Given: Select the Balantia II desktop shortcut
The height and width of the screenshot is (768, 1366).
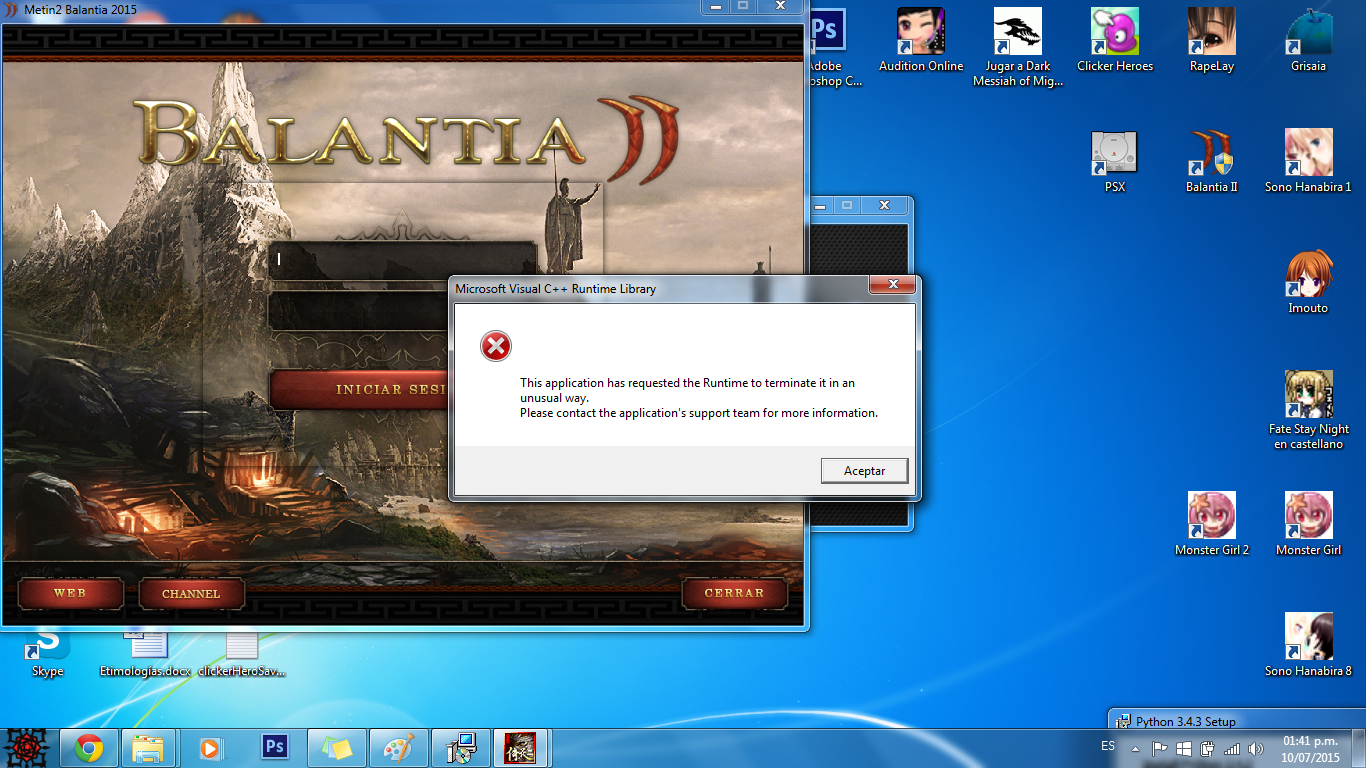Looking at the screenshot, I should pos(1212,162).
